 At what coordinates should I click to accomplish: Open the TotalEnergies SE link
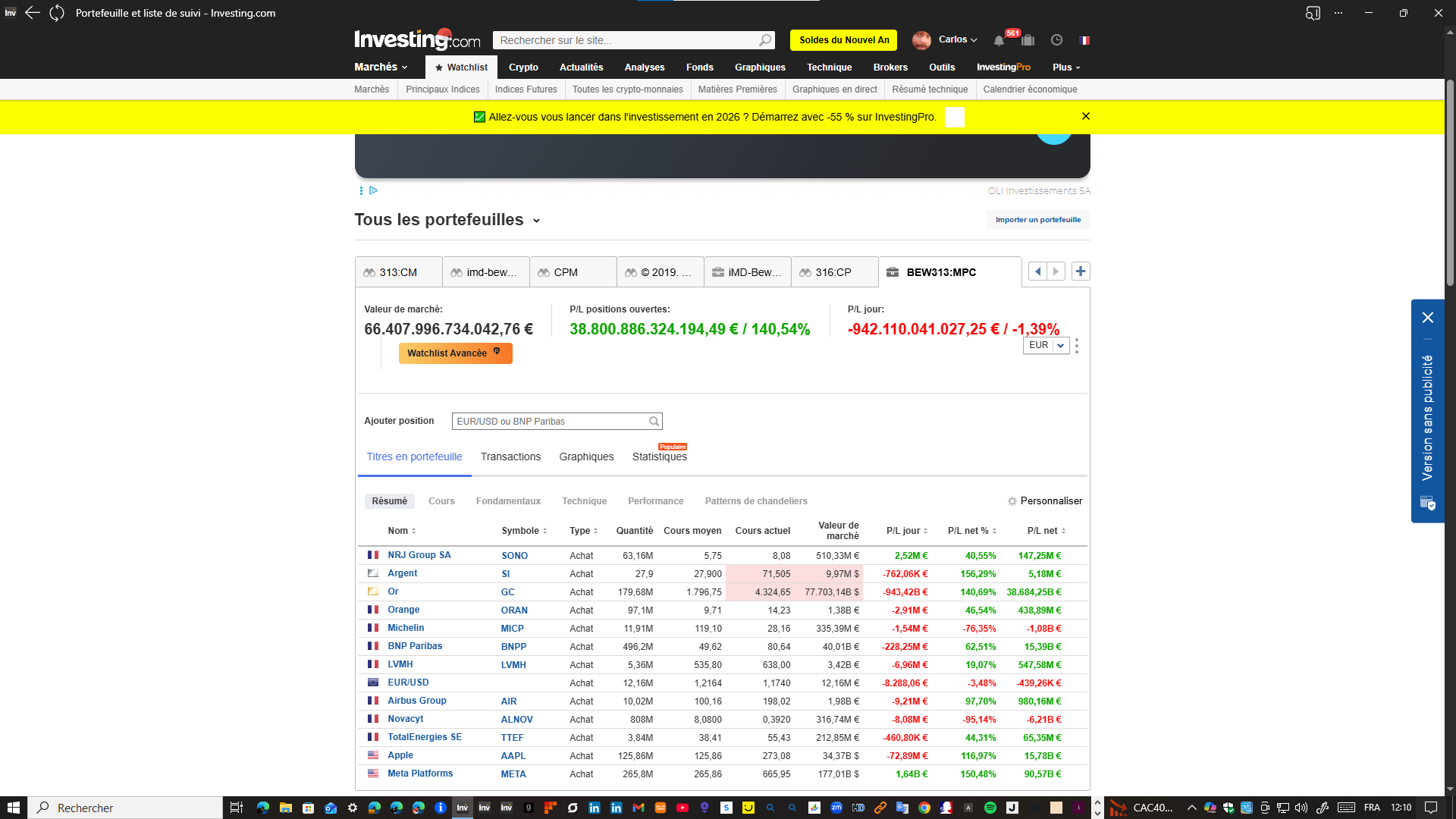click(425, 737)
